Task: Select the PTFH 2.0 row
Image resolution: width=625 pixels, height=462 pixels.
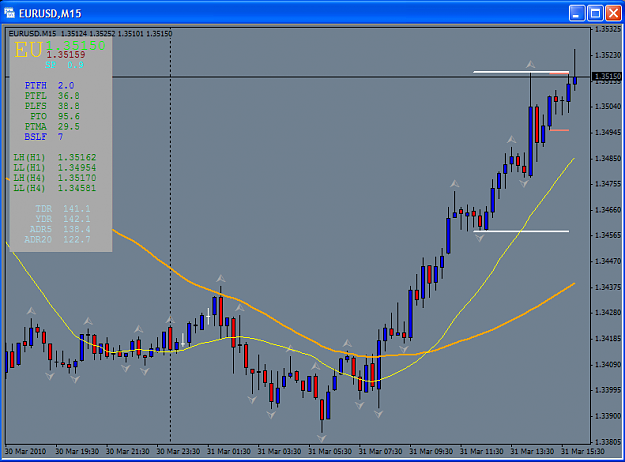Action: click(x=49, y=86)
